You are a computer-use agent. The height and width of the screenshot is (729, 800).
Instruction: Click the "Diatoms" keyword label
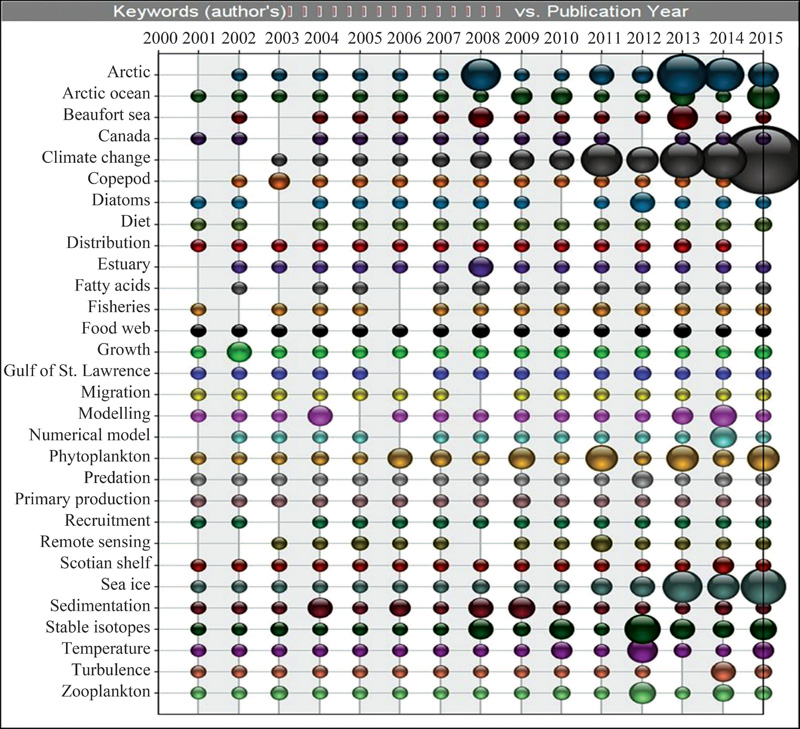click(x=121, y=200)
